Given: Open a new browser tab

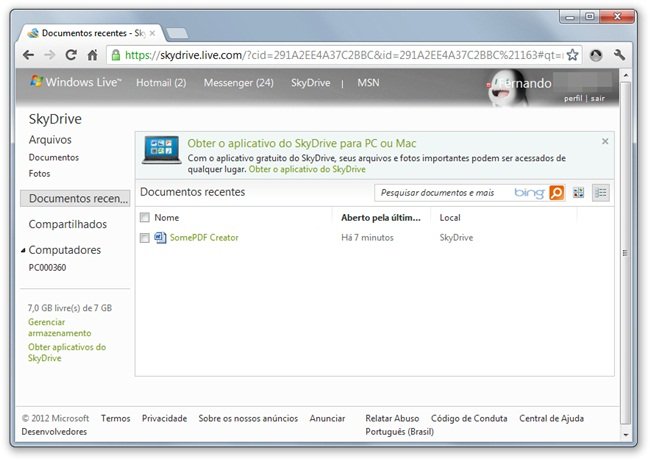Looking at the screenshot, I should 177,33.
